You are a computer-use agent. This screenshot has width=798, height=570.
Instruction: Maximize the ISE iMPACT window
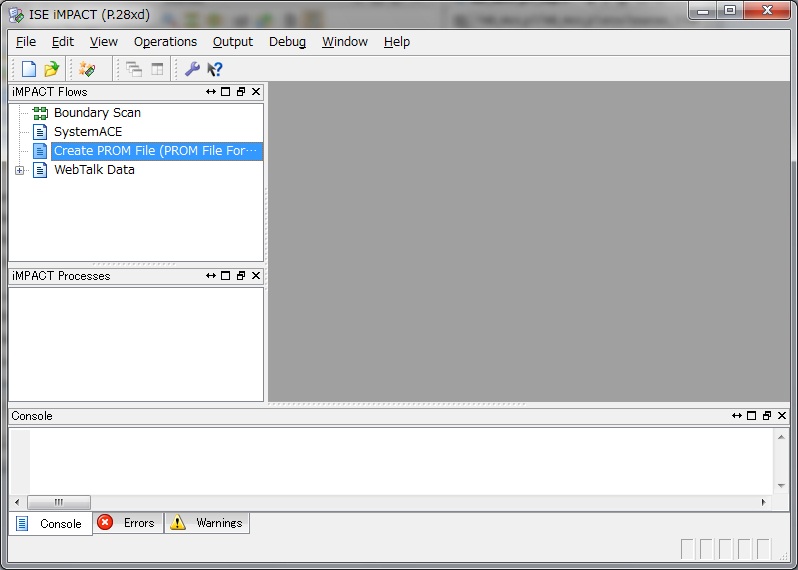pyautogui.click(x=730, y=11)
